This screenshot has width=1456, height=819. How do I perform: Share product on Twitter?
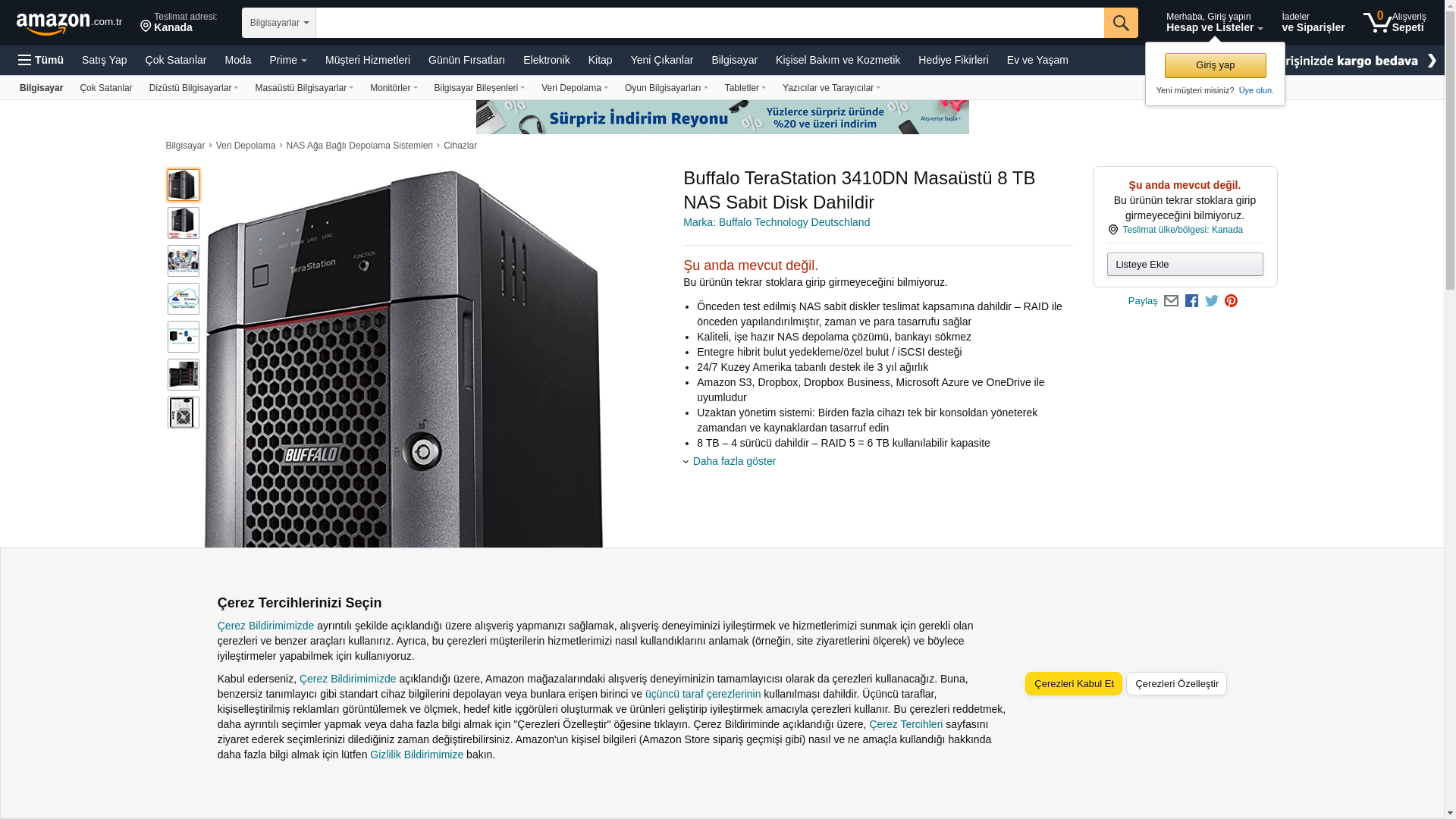1211,301
